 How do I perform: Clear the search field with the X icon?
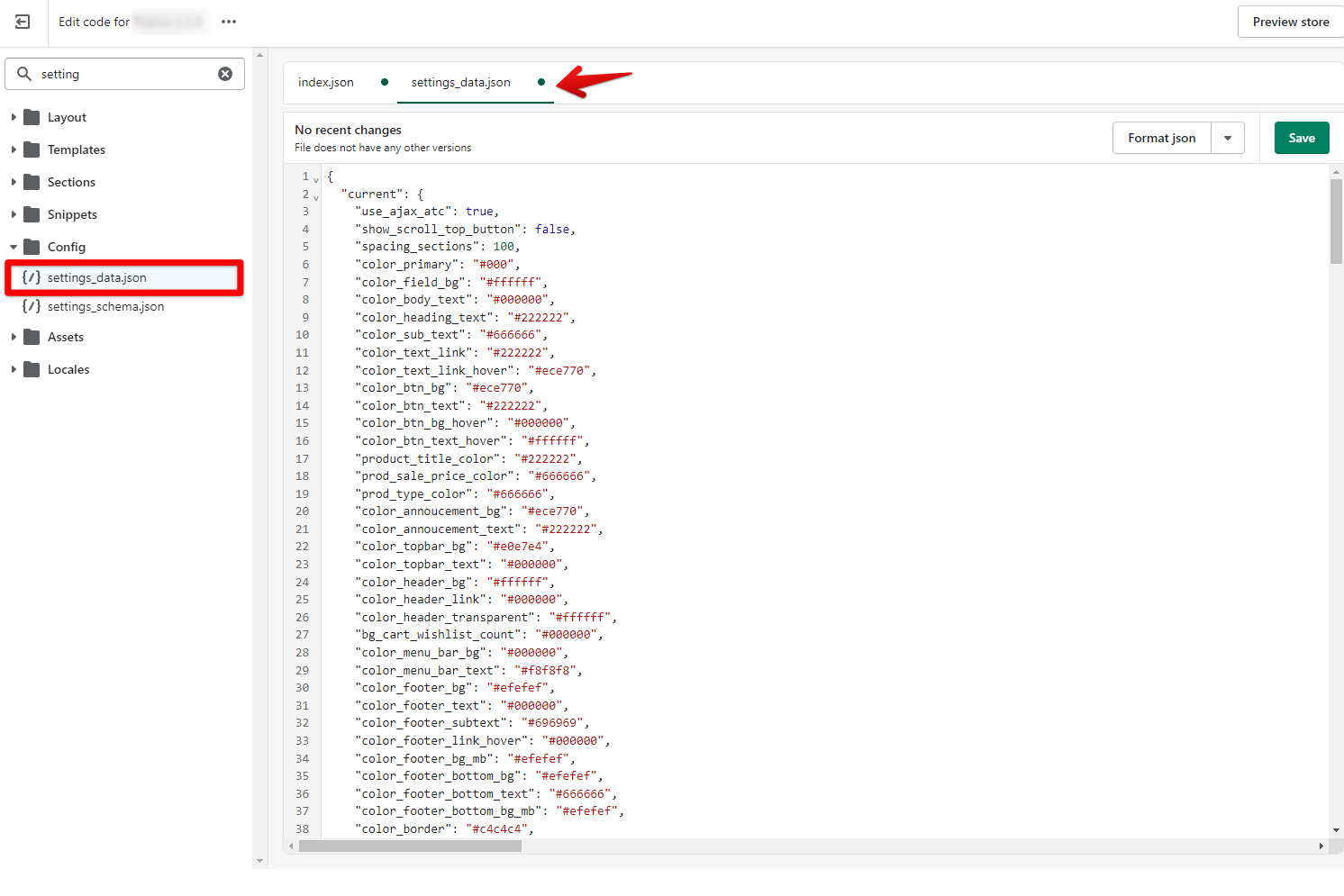[225, 74]
